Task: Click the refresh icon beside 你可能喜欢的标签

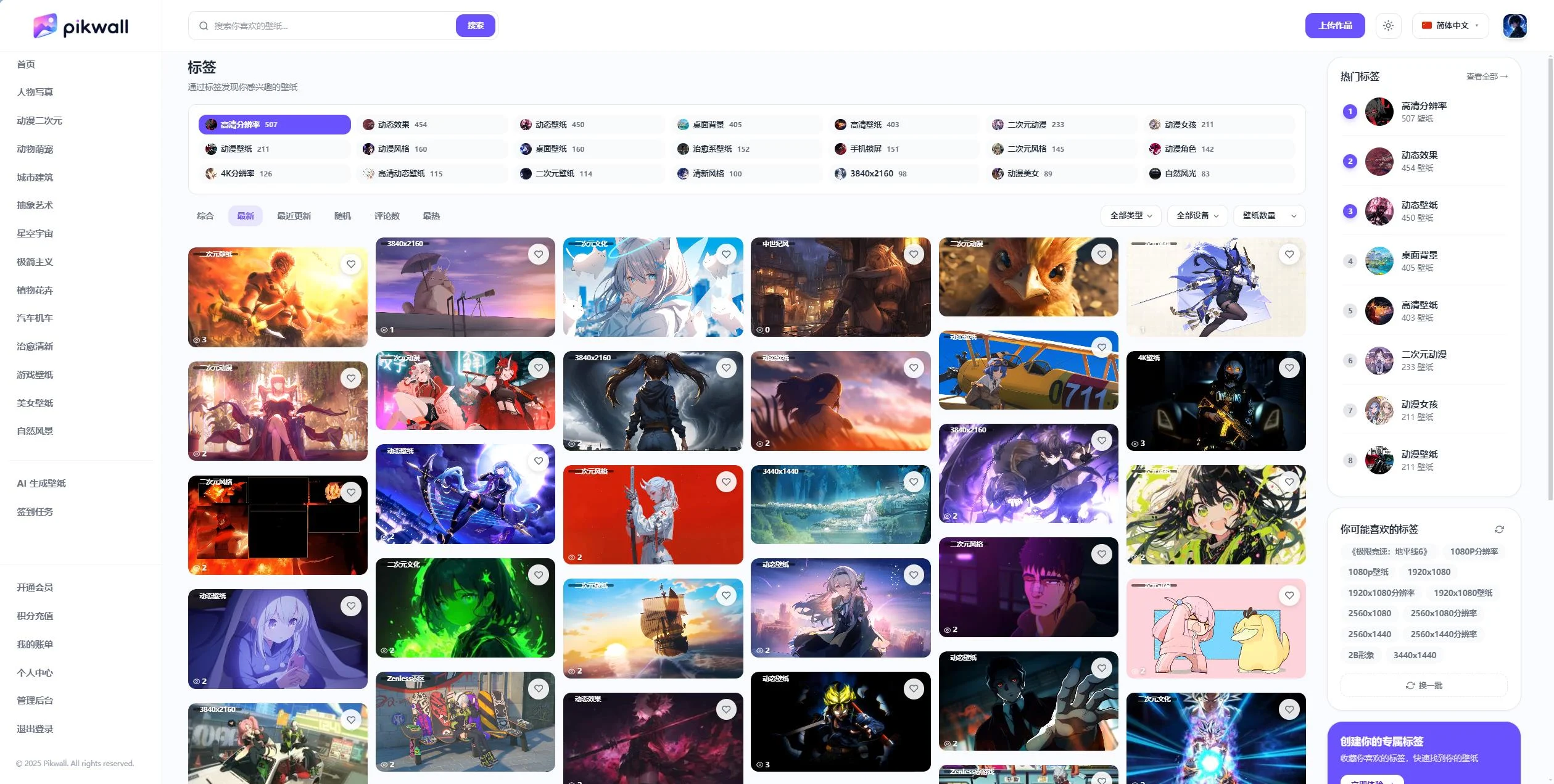Action: pos(1499,529)
